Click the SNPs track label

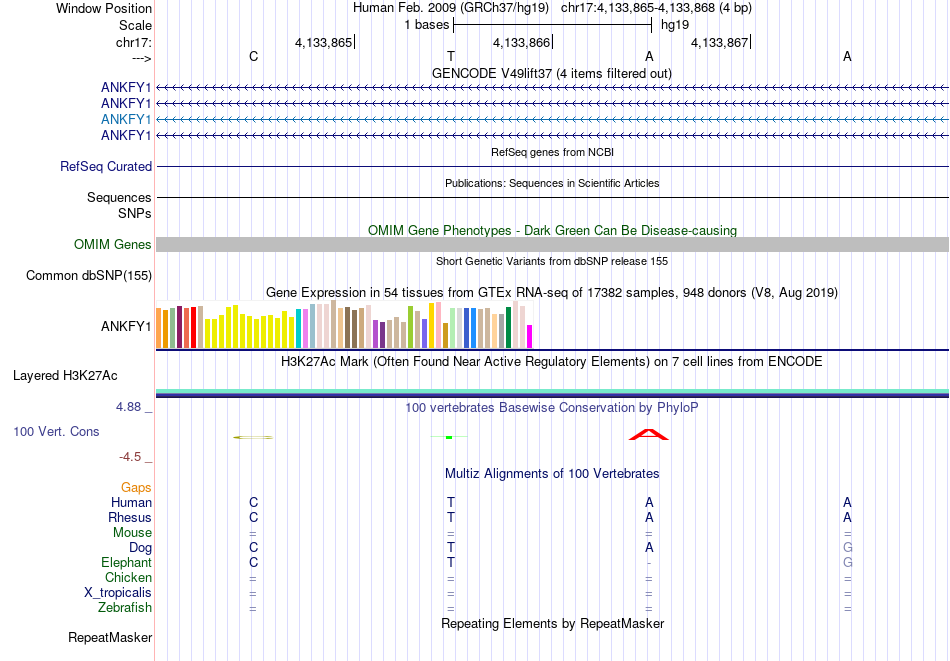(x=135, y=213)
